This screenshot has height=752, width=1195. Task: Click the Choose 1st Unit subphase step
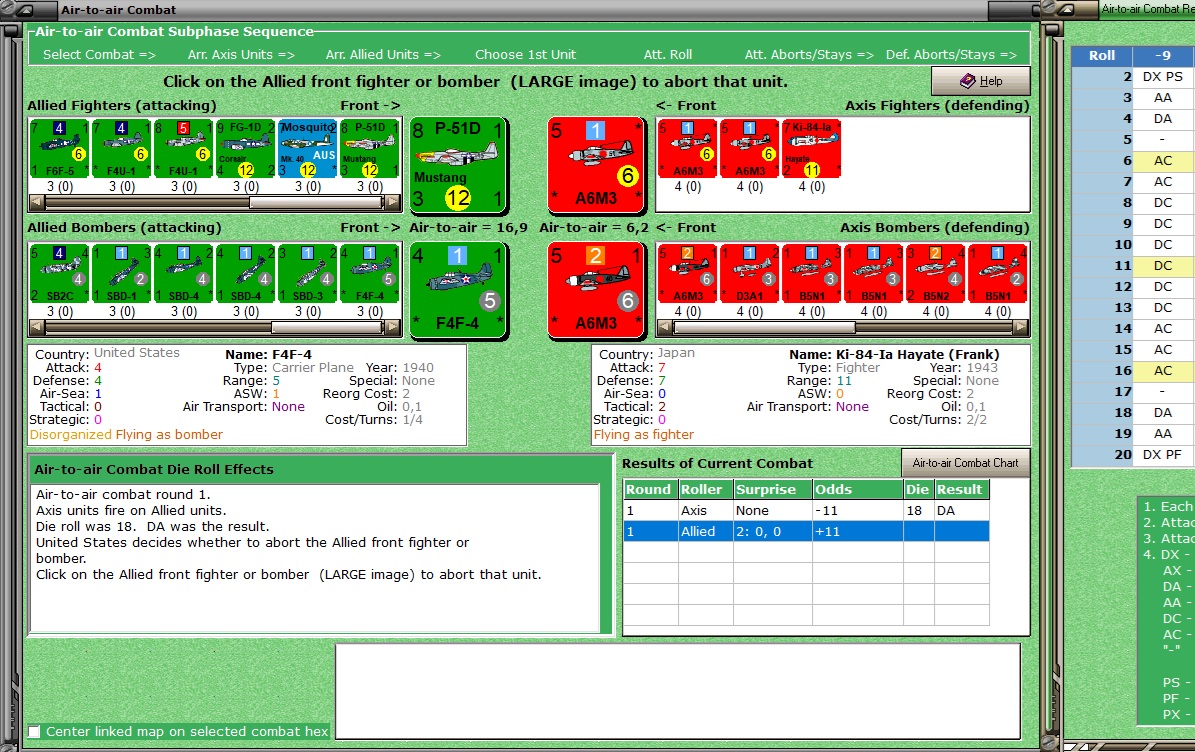(525, 55)
